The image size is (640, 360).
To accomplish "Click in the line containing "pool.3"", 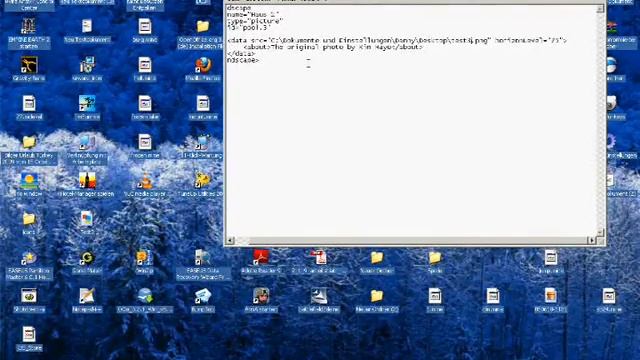I will pyautogui.click(x=249, y=28).
